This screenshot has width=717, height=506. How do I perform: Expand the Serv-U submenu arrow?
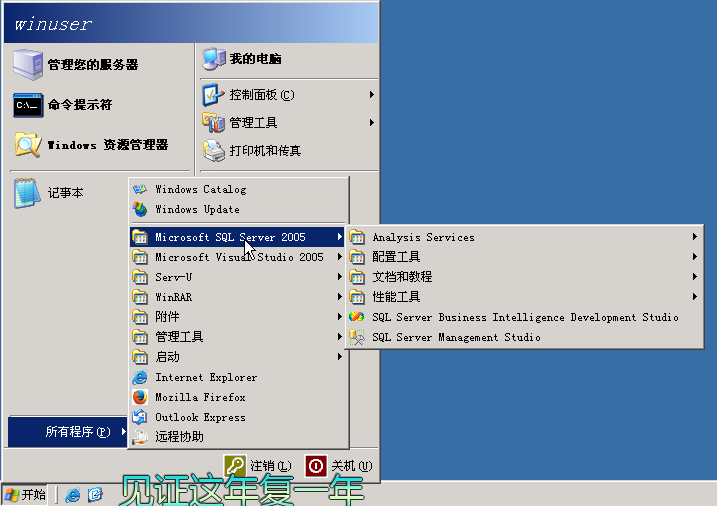coord(340,277)
